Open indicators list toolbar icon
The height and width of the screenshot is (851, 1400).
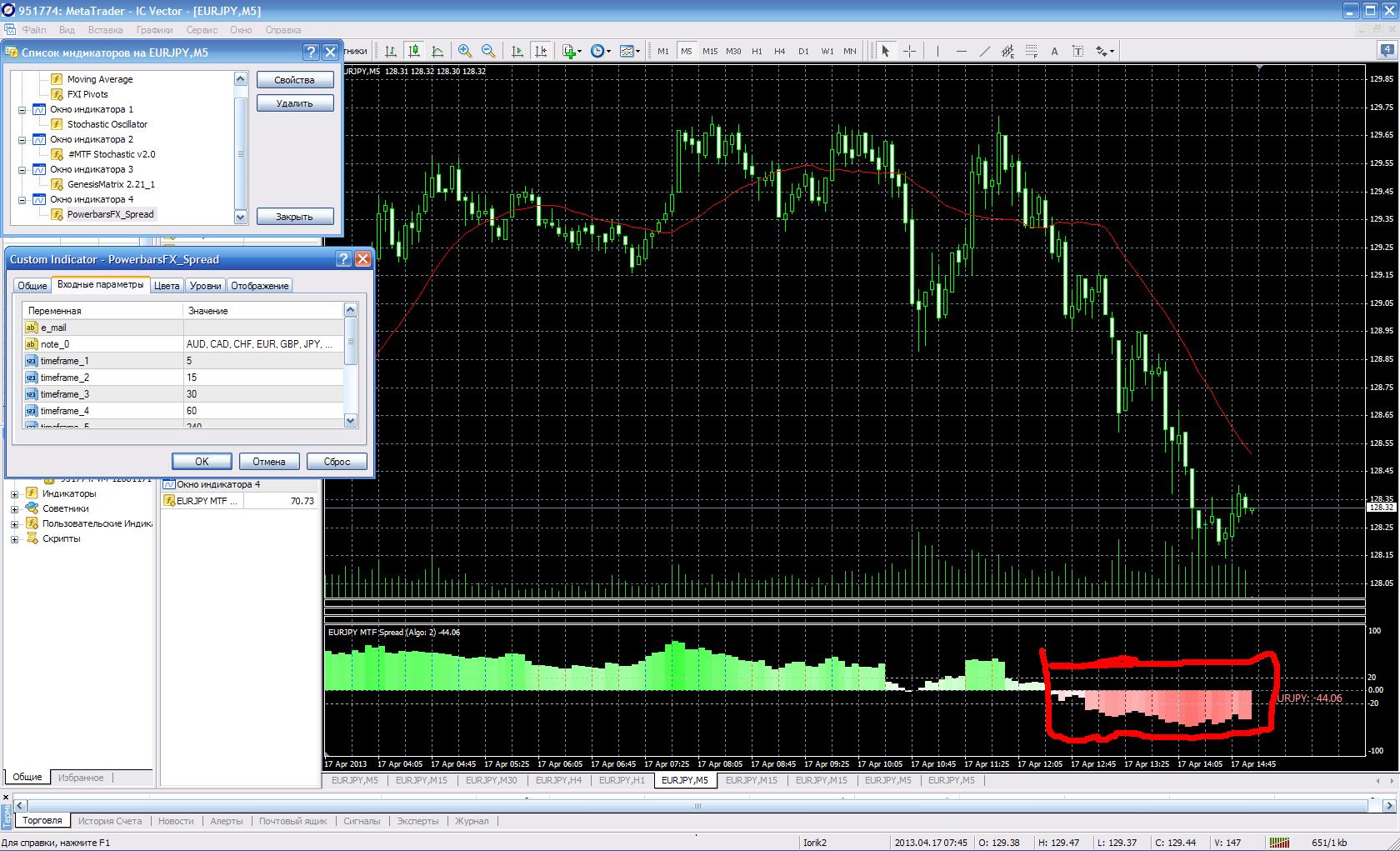point(572,51)
